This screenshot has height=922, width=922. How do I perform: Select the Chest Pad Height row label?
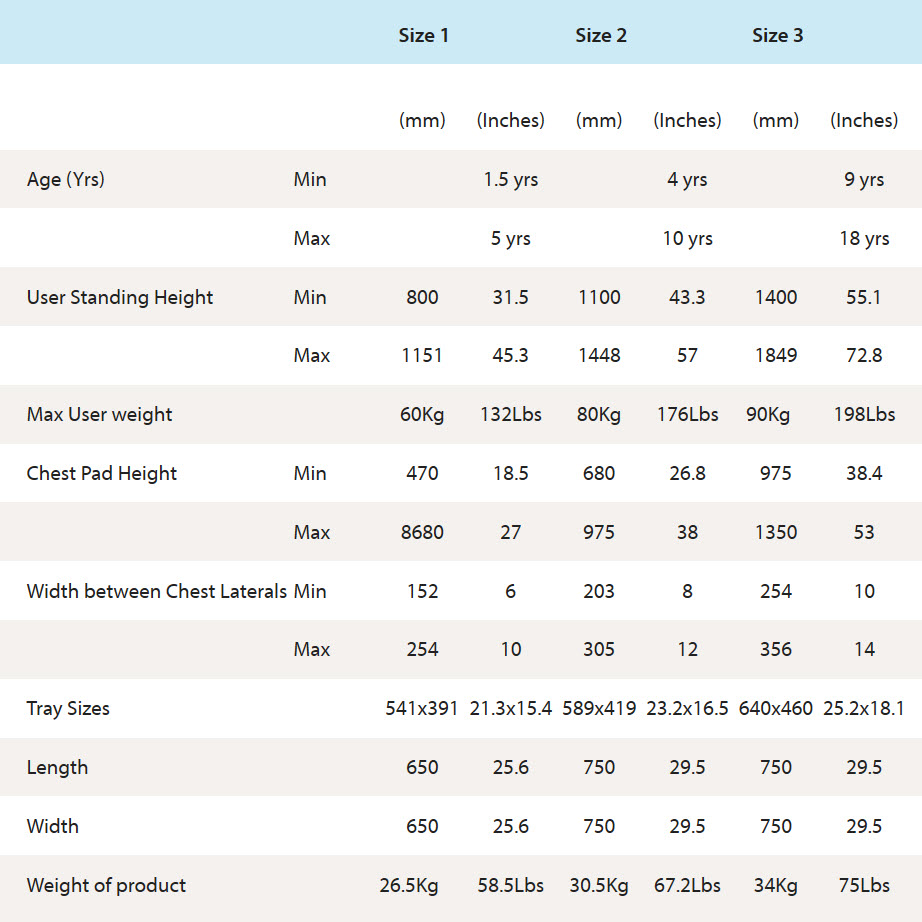102,473
